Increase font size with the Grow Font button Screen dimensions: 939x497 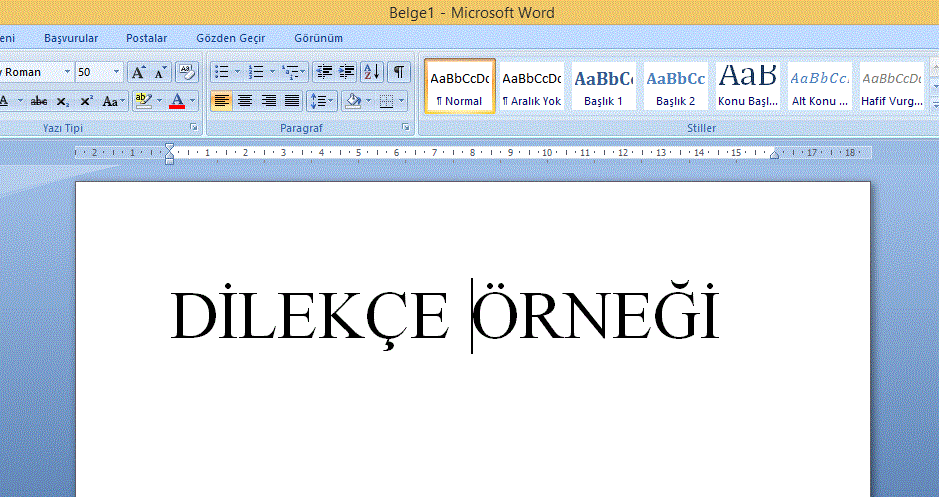(x=138, y=72)
